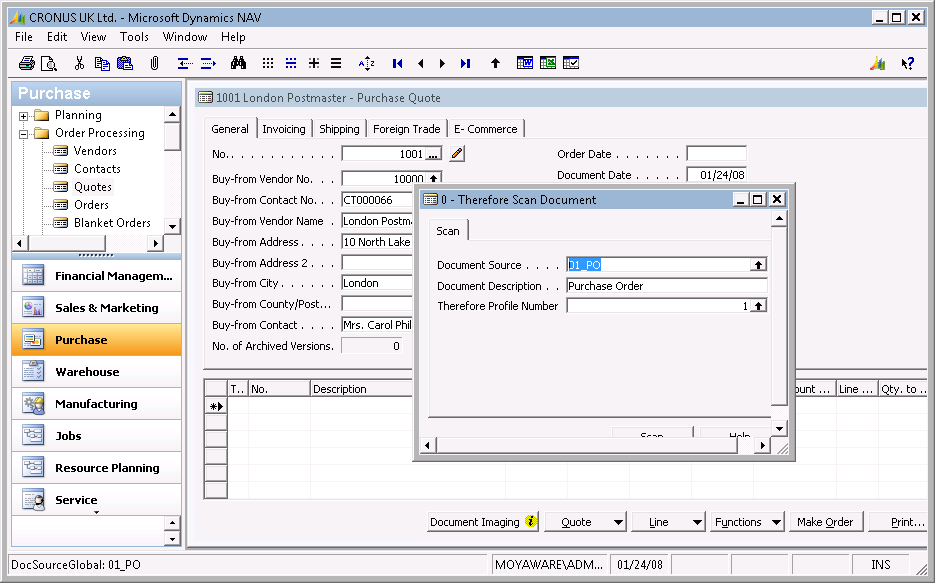Select Vendors in navigation tree
Screen dimensions: 935x583
[x=95, y=151]
